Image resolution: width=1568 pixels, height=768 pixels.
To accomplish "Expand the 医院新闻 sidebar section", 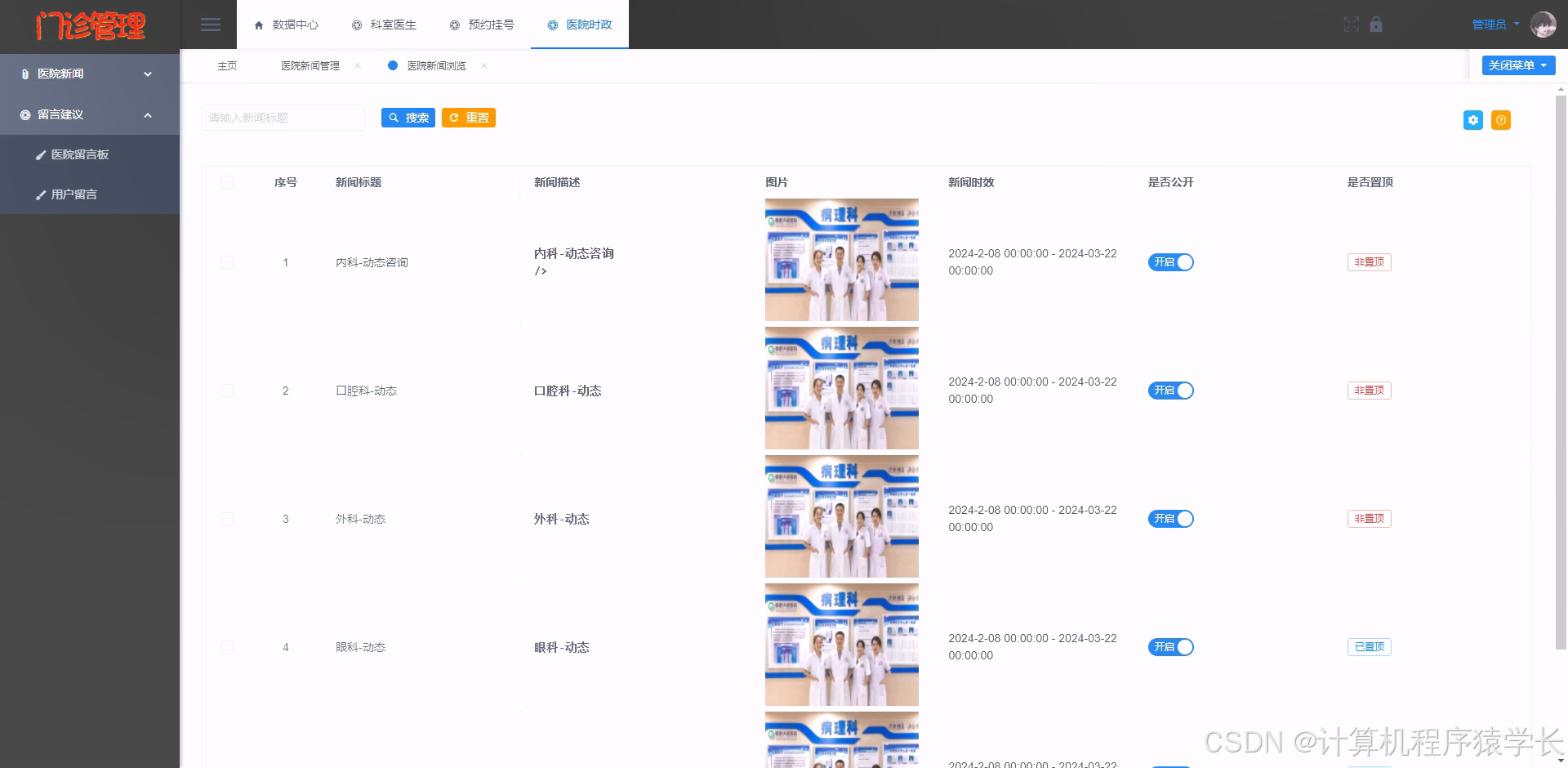I will point(90,74).
